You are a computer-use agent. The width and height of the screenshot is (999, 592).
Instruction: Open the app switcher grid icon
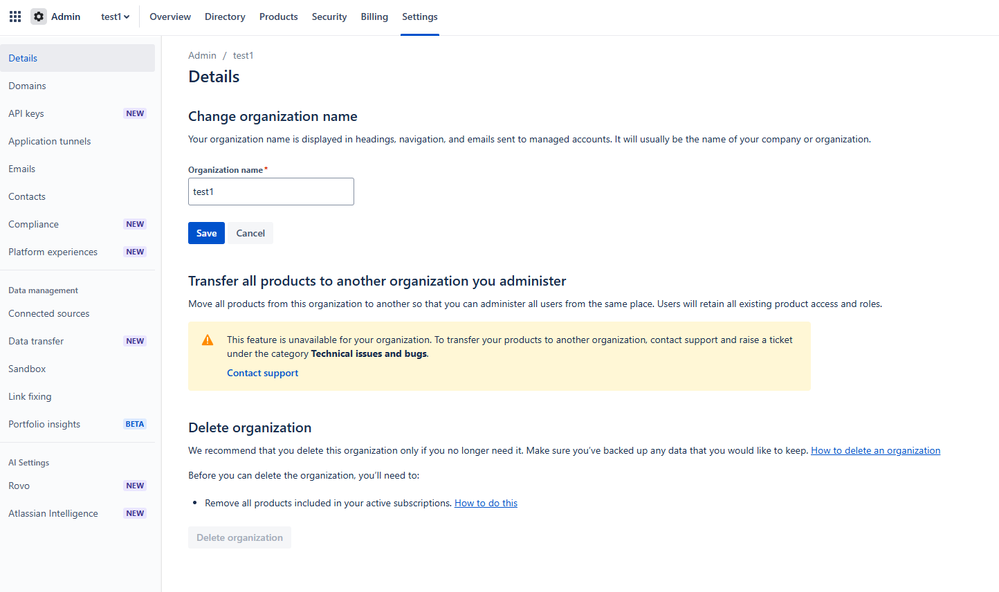pyautogui.click(x=15, y=17)
